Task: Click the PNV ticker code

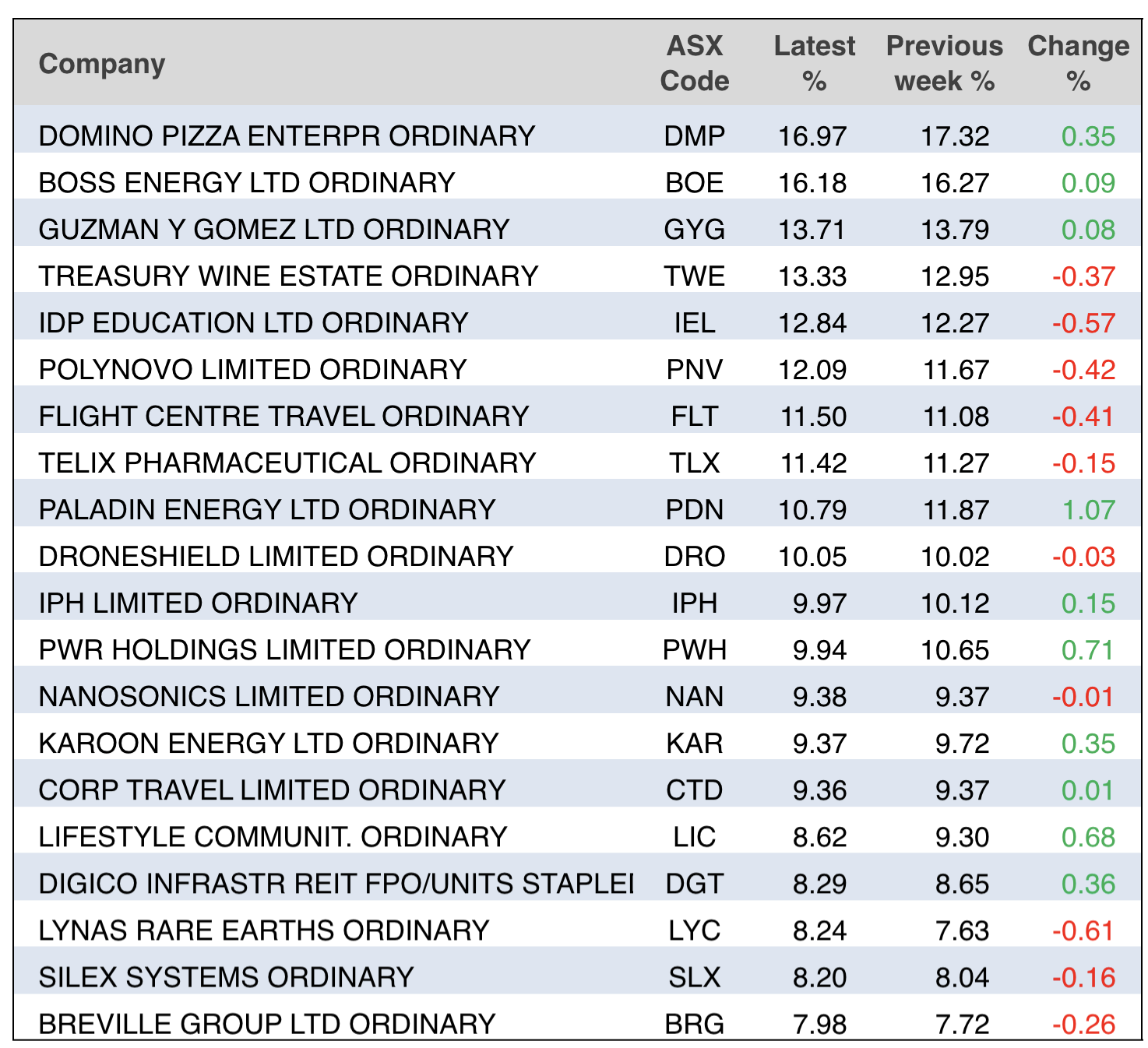Action: (x=694, y=370)
